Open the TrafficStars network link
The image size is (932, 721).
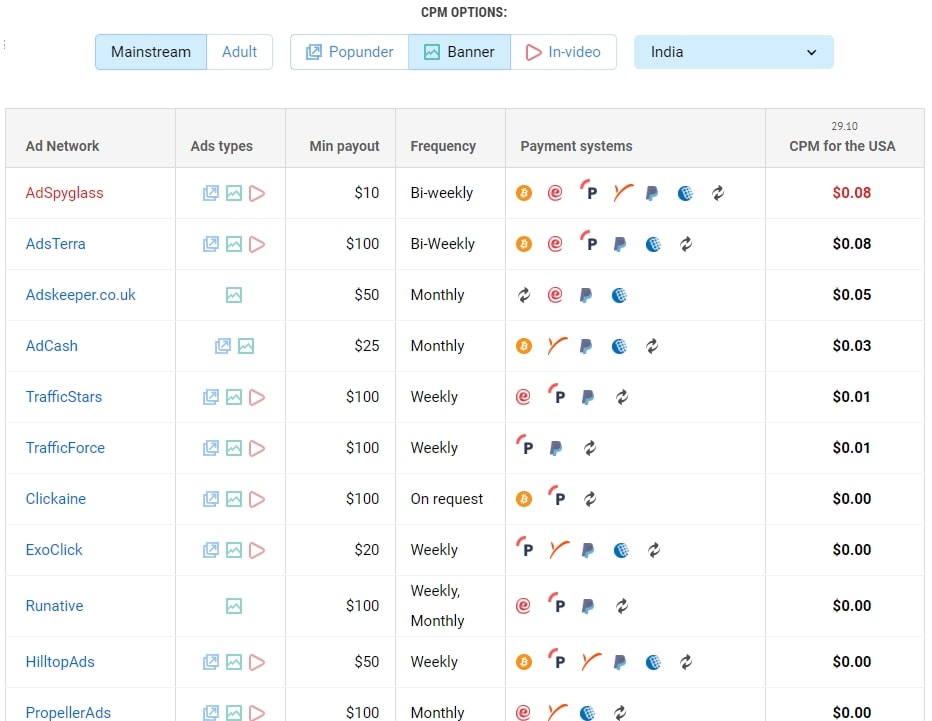point(64,396)
